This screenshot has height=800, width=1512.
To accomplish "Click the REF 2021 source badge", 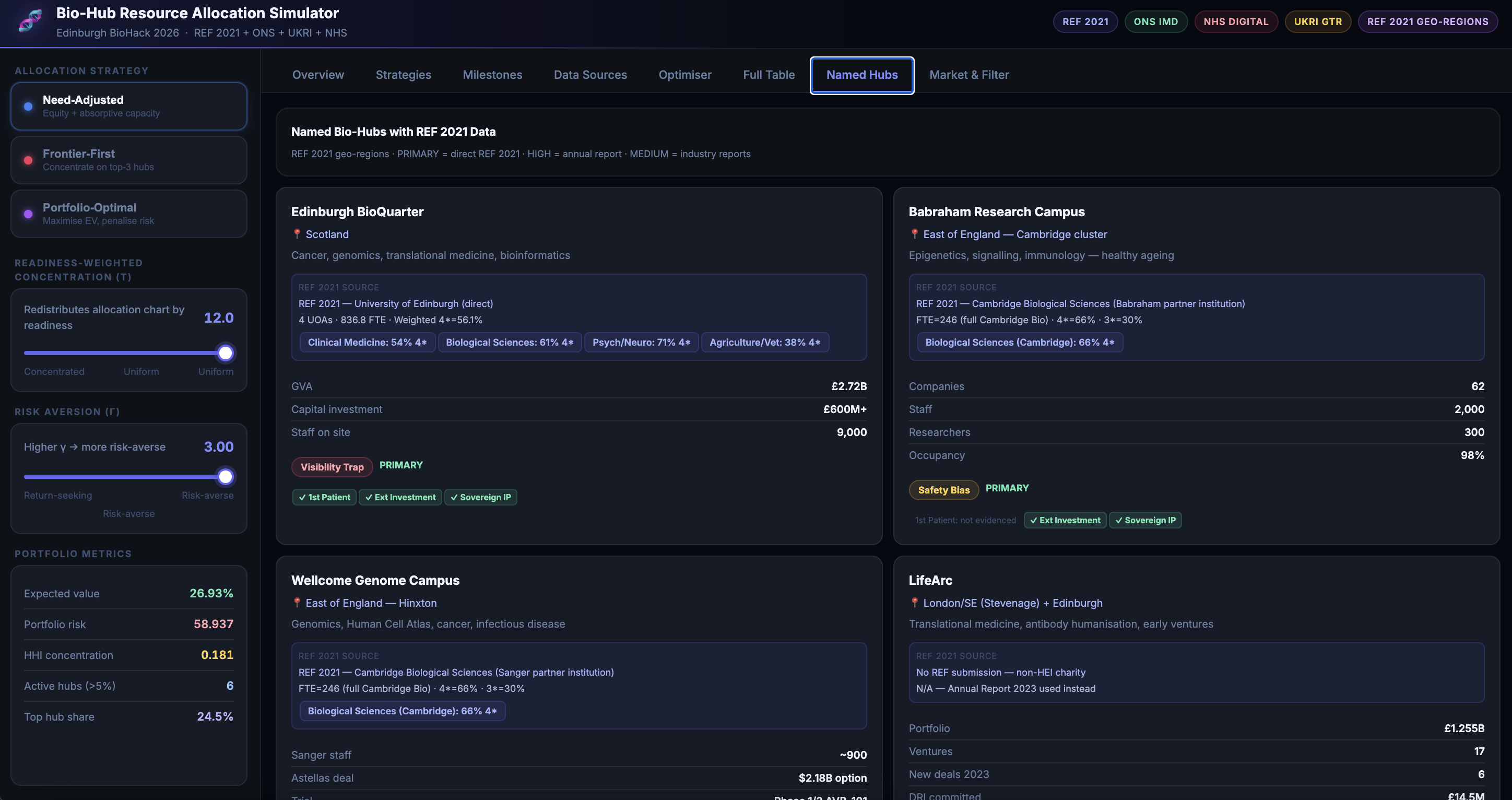I will pos(1085,22).
